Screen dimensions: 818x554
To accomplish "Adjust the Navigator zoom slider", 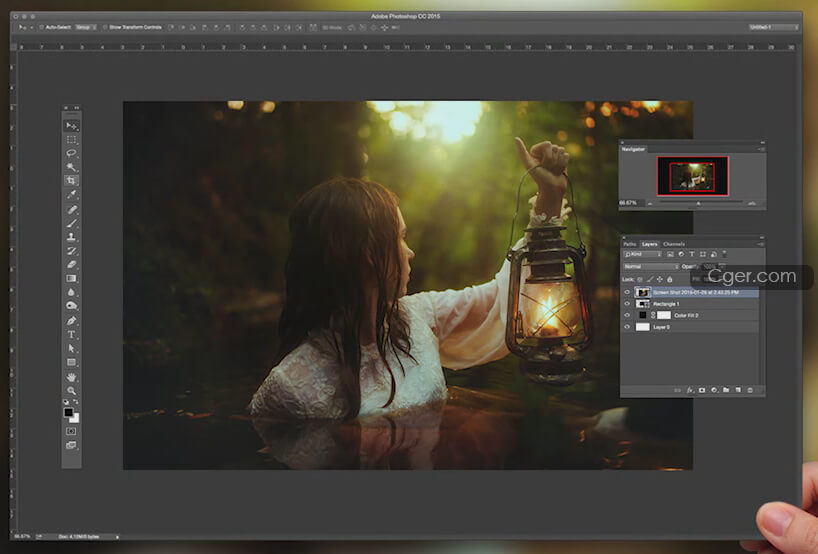I will pos(699,203).
